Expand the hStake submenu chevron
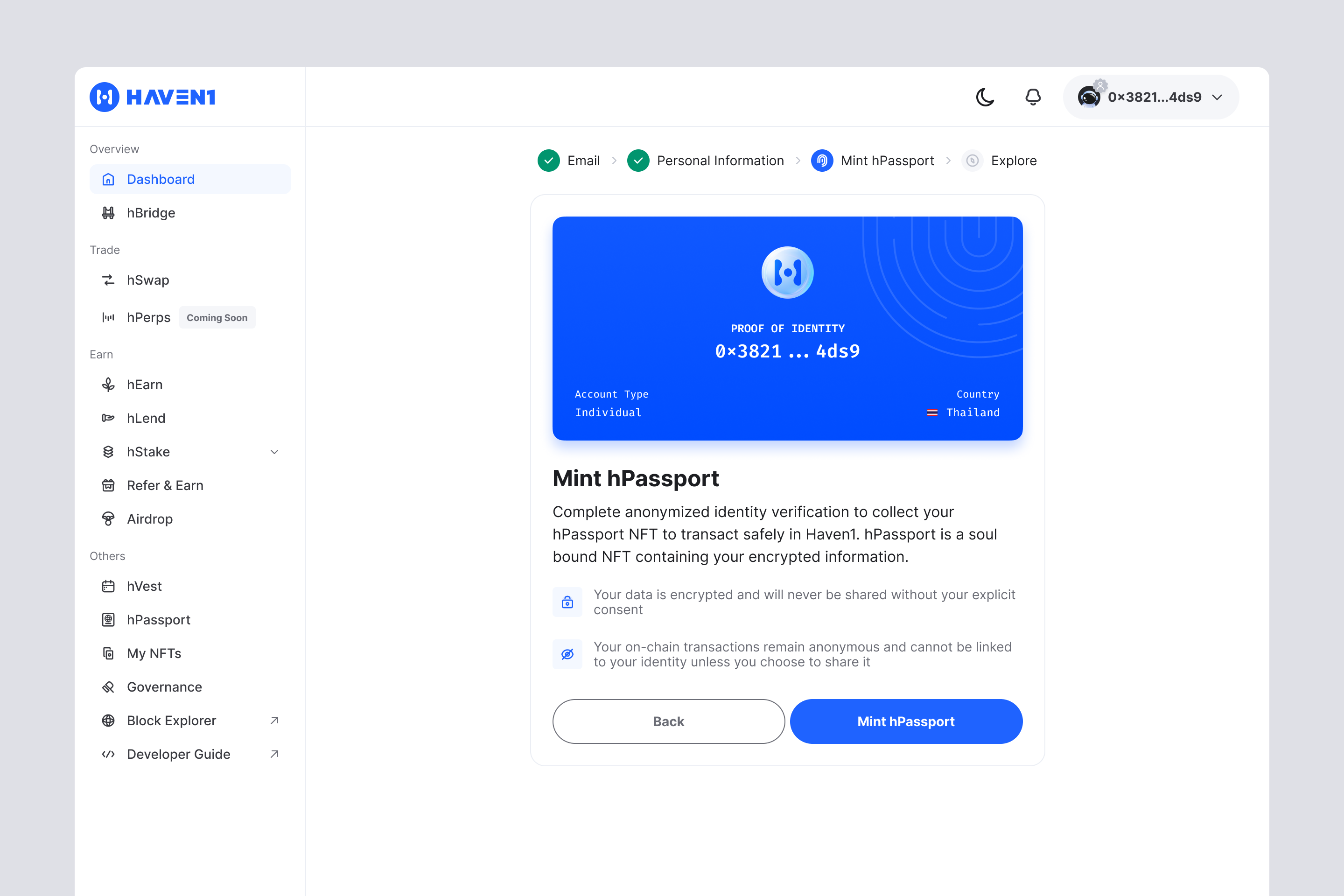 click(x=274, y=452)
